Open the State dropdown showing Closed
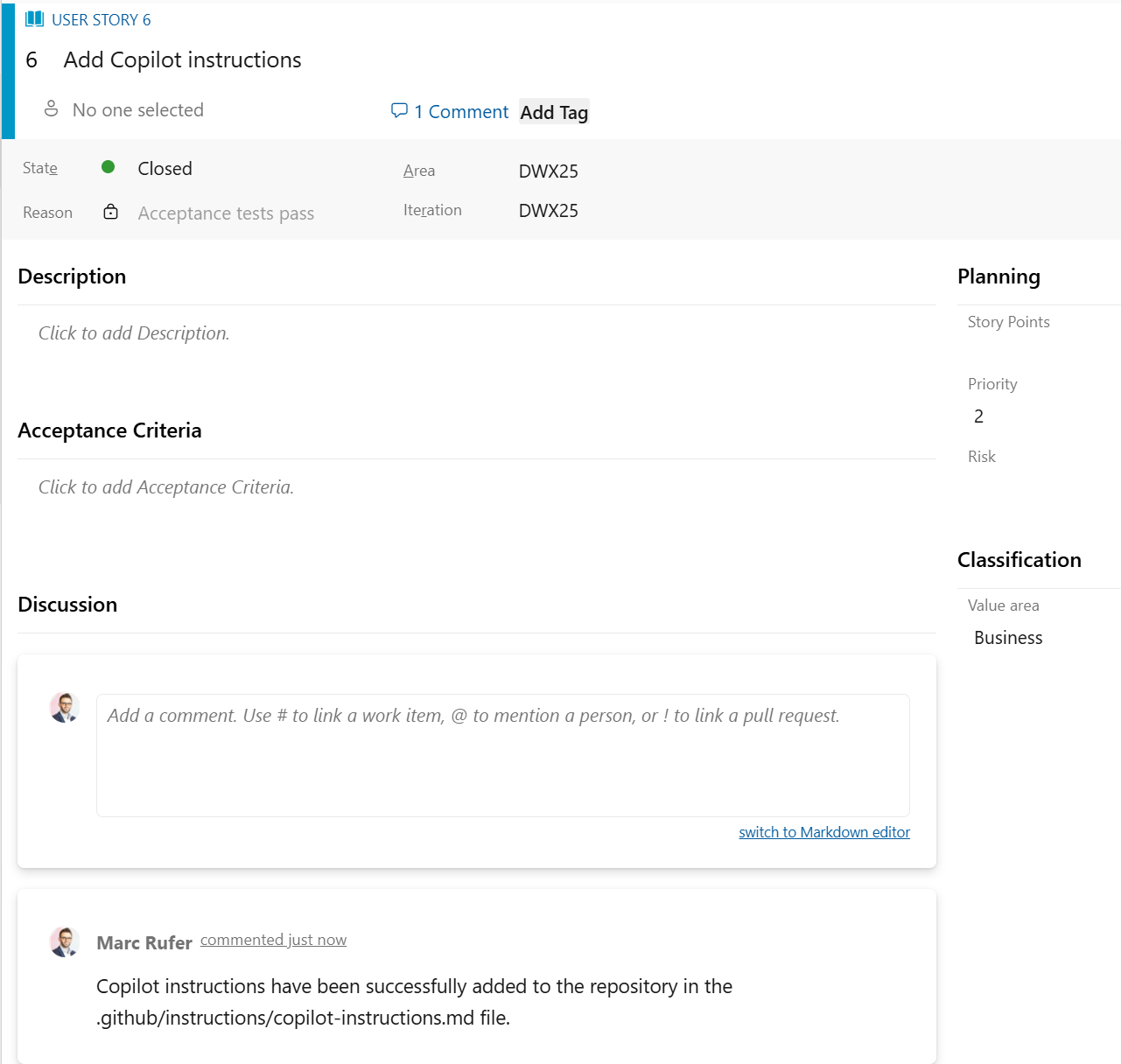The width and height of the screenshot is (1121, 1064). tap(165, 168)
